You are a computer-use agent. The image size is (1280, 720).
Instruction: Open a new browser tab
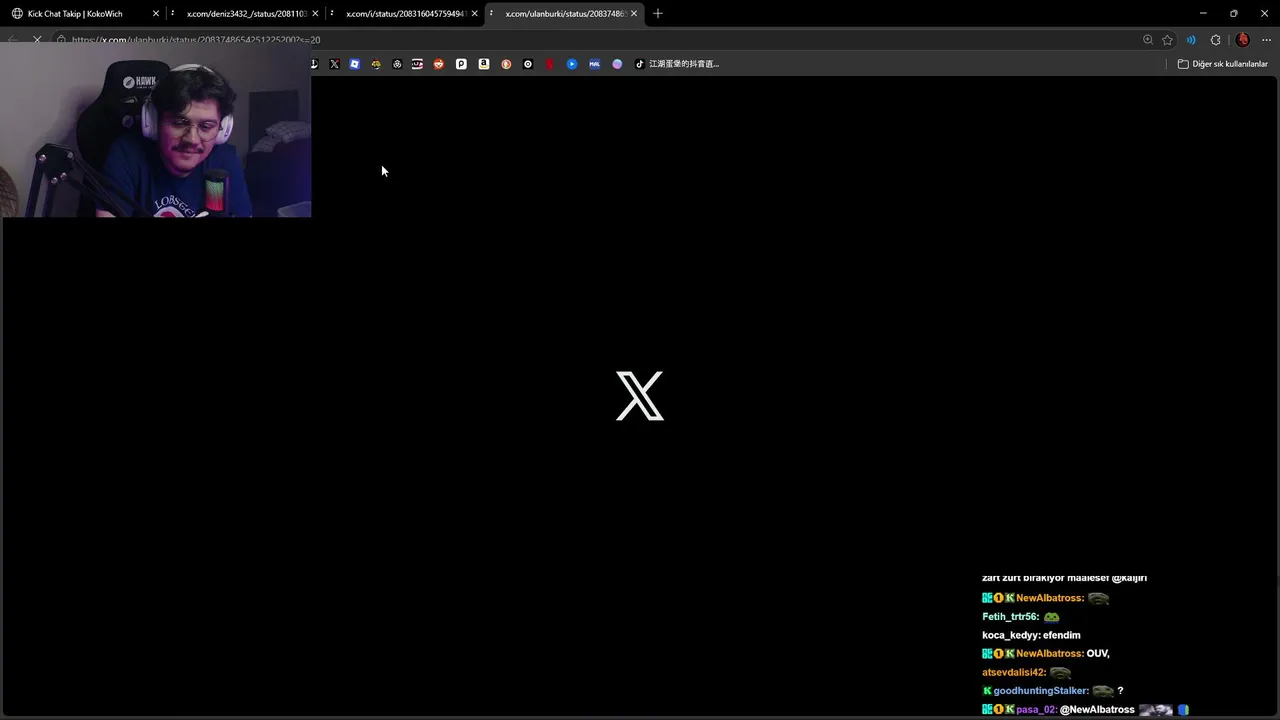(x=657, y=14)
